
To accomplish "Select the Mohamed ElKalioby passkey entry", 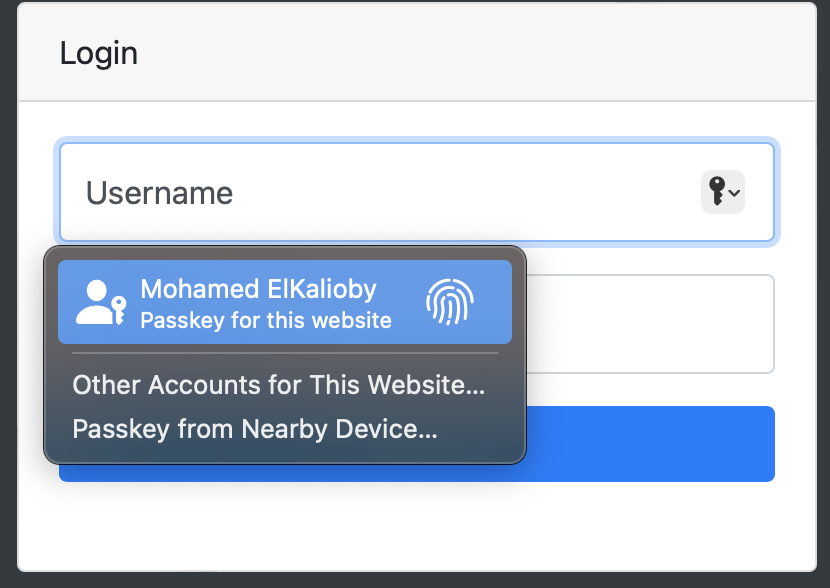I will 285,302.
